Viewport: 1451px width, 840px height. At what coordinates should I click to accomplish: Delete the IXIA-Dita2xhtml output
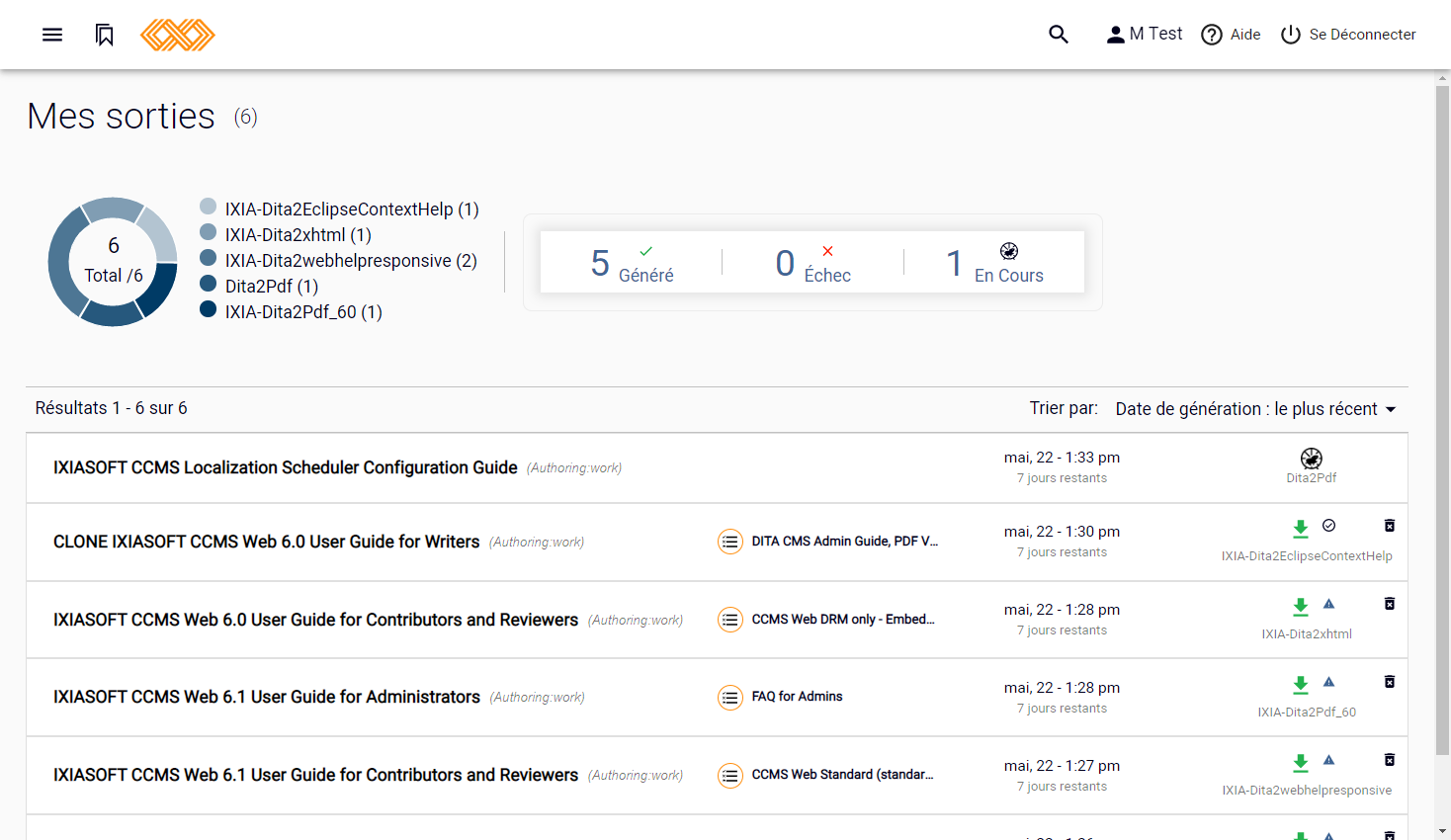pos(1390,604)
